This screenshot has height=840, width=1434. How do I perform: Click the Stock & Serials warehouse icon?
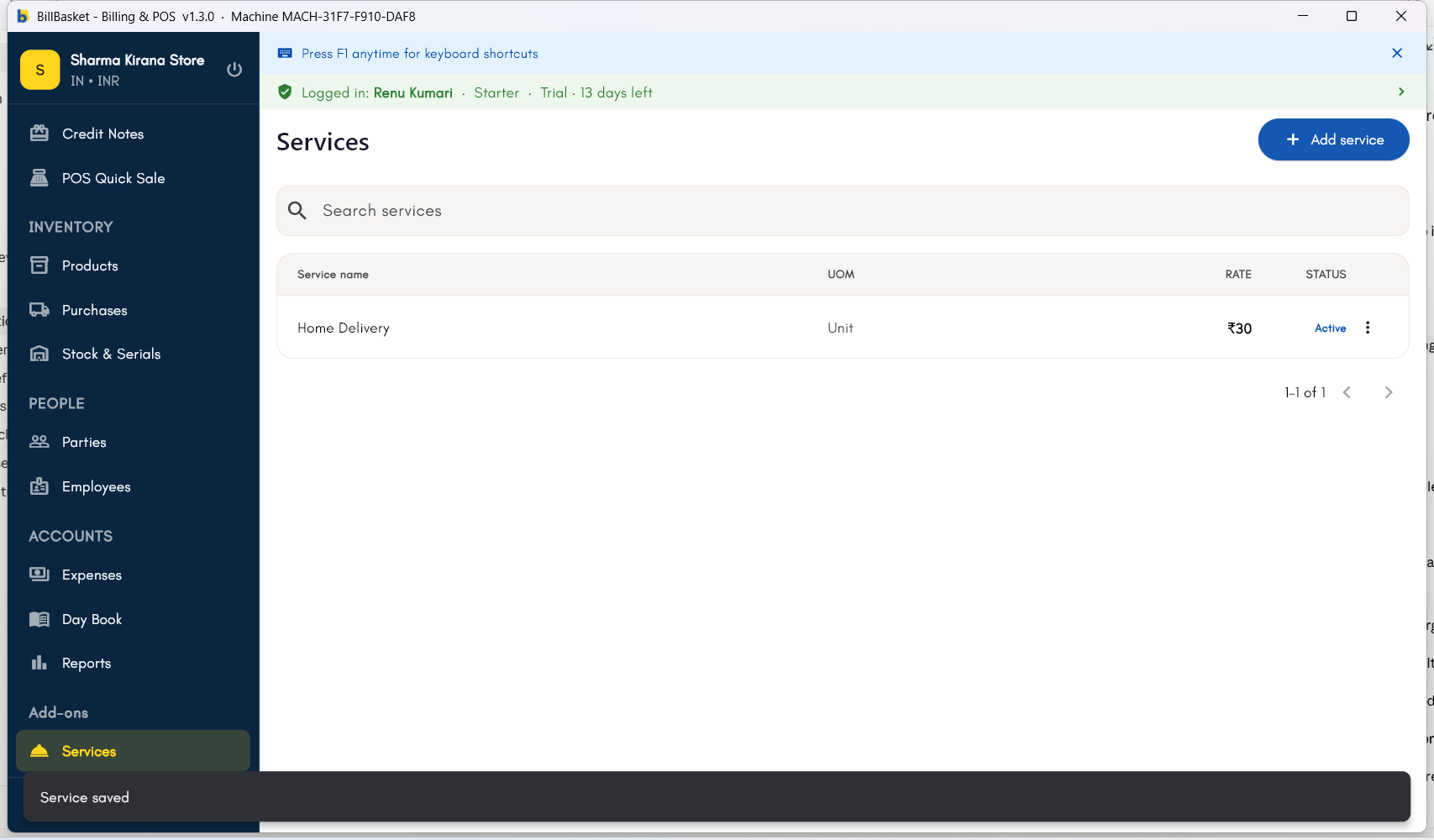click(x=39, y=354)
